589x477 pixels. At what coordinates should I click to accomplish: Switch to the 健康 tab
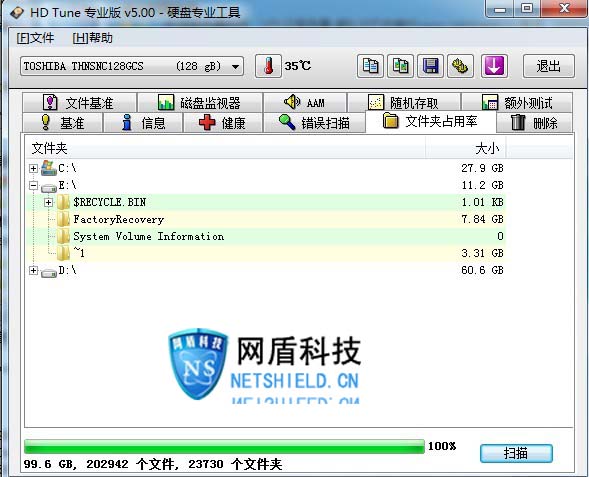coord(222,122)
